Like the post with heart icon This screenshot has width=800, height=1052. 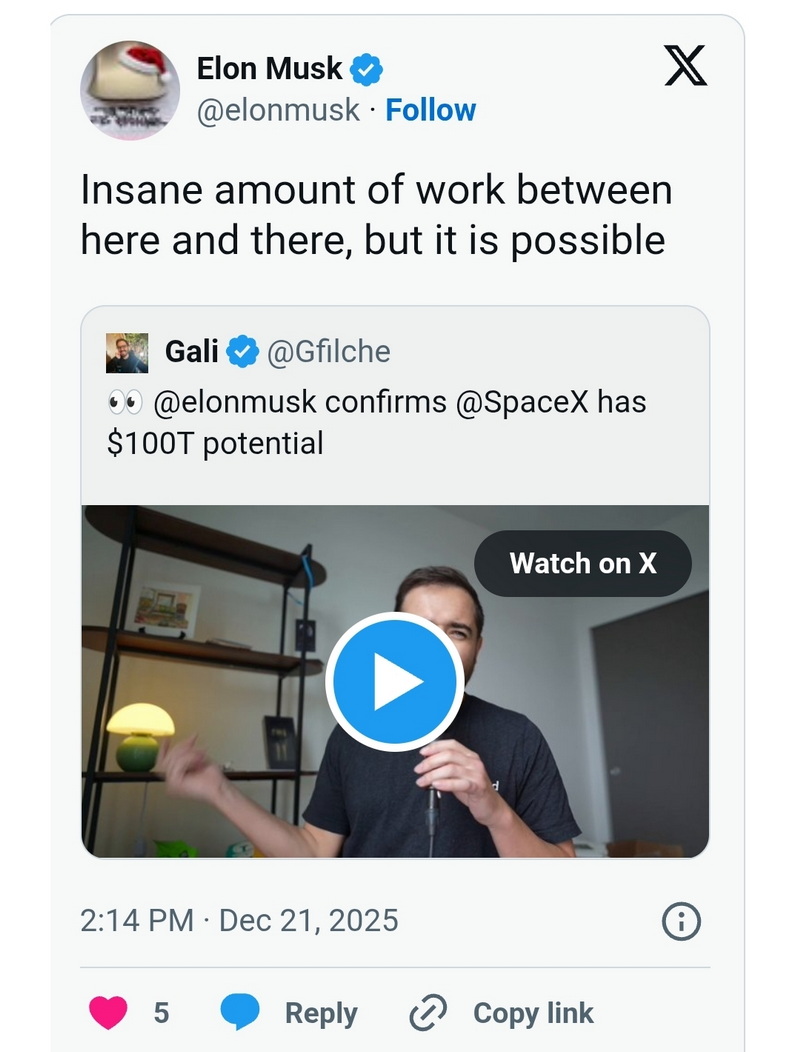(108, 1013)
